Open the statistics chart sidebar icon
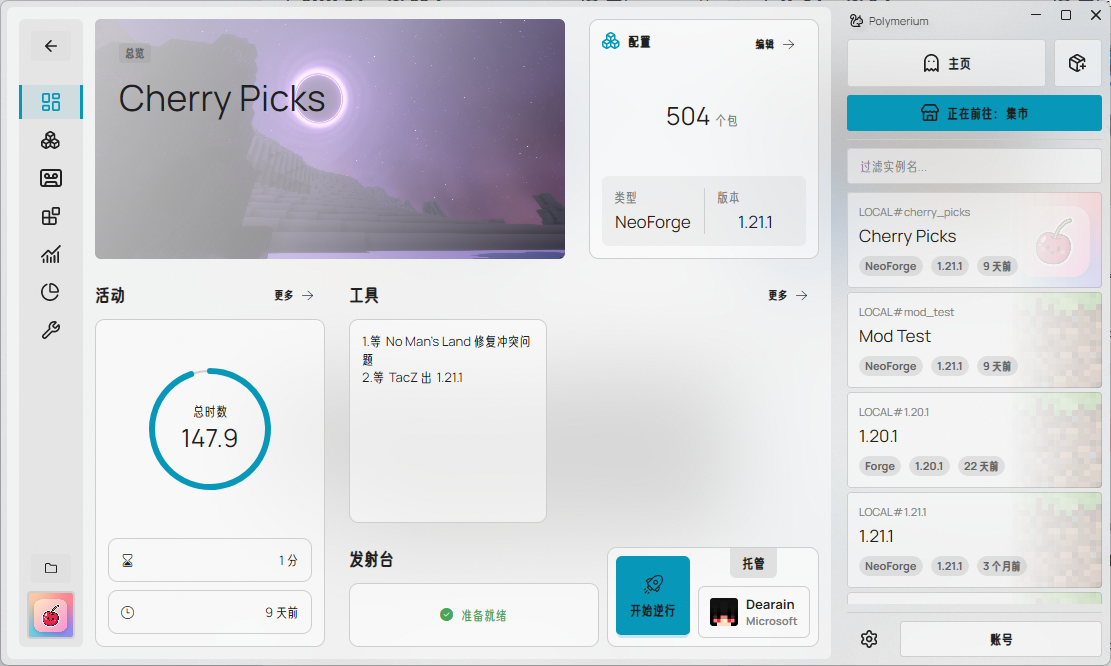The width and height of the screenshot is (1111, 666). [x=51, y=254]
